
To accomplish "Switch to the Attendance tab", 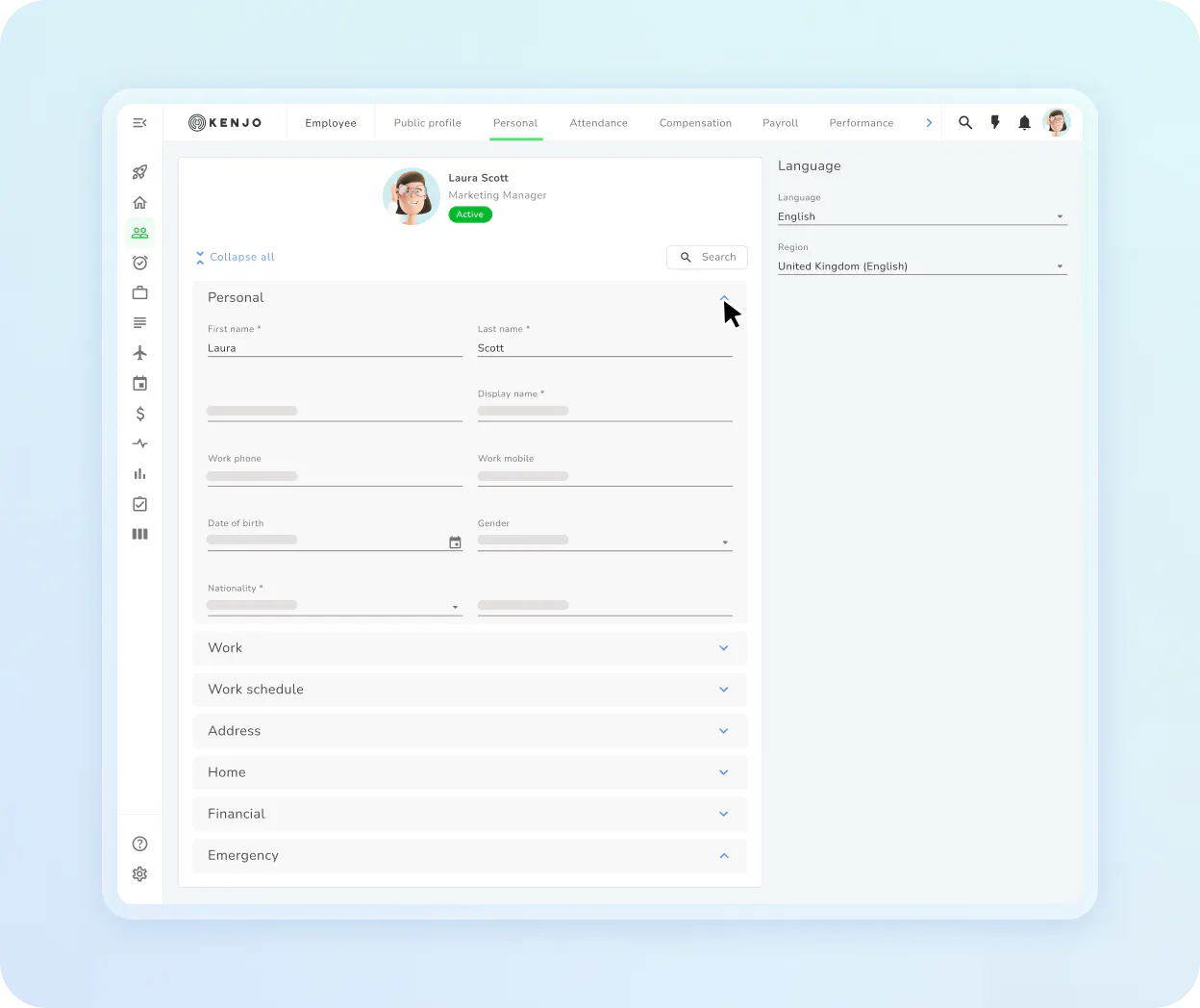I will (598, 123).
